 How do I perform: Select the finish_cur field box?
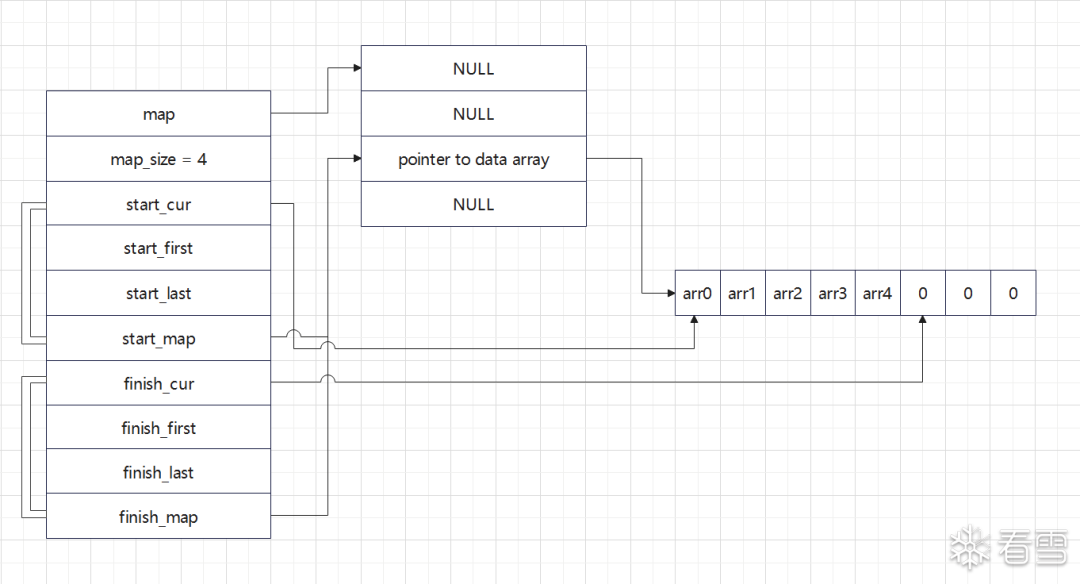[158, 383]
